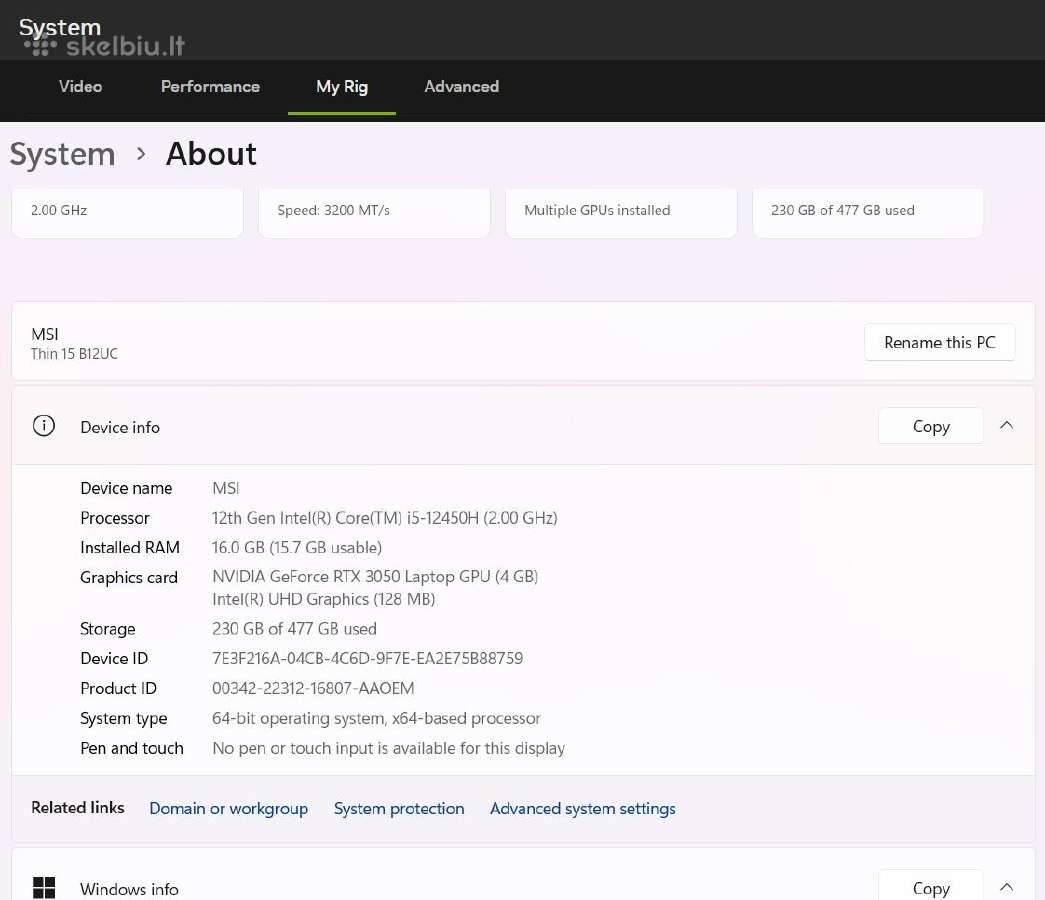Click the 230 GB of 477 GB used card

click(868, 212)
